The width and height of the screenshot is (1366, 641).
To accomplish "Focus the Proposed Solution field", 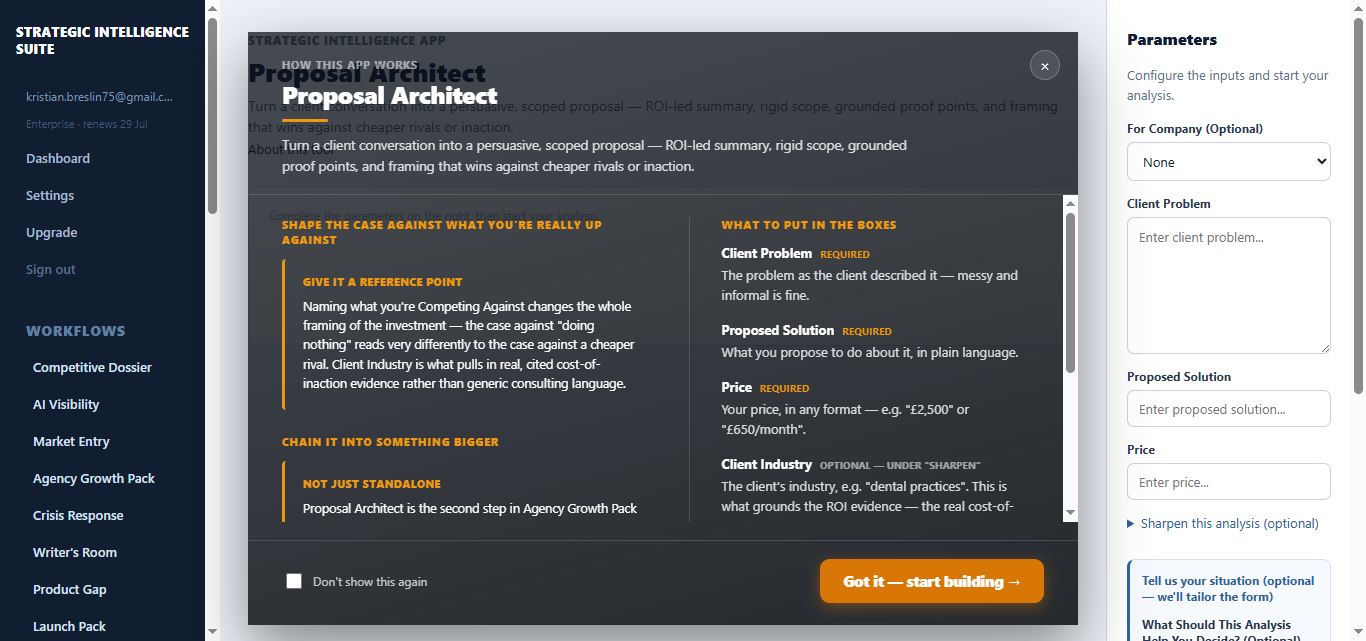I will coord(1229,409).
